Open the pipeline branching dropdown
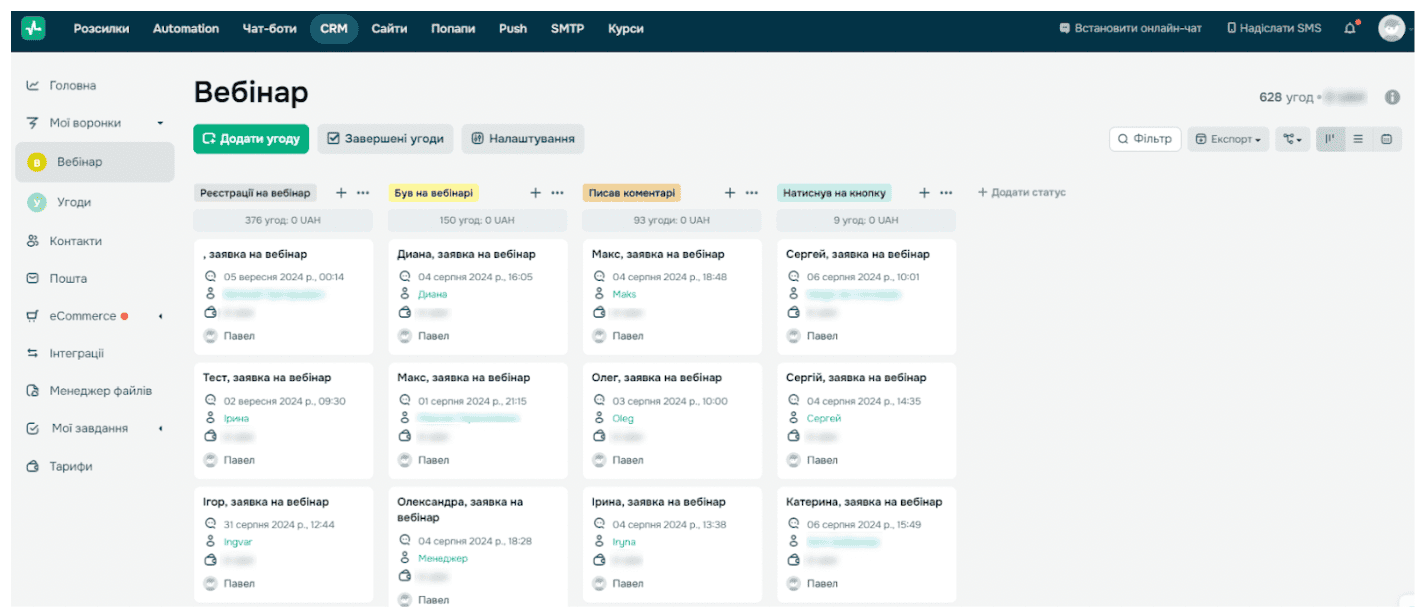The width and height of the screenshot is (1420, 610). [x=1292, y=139]
